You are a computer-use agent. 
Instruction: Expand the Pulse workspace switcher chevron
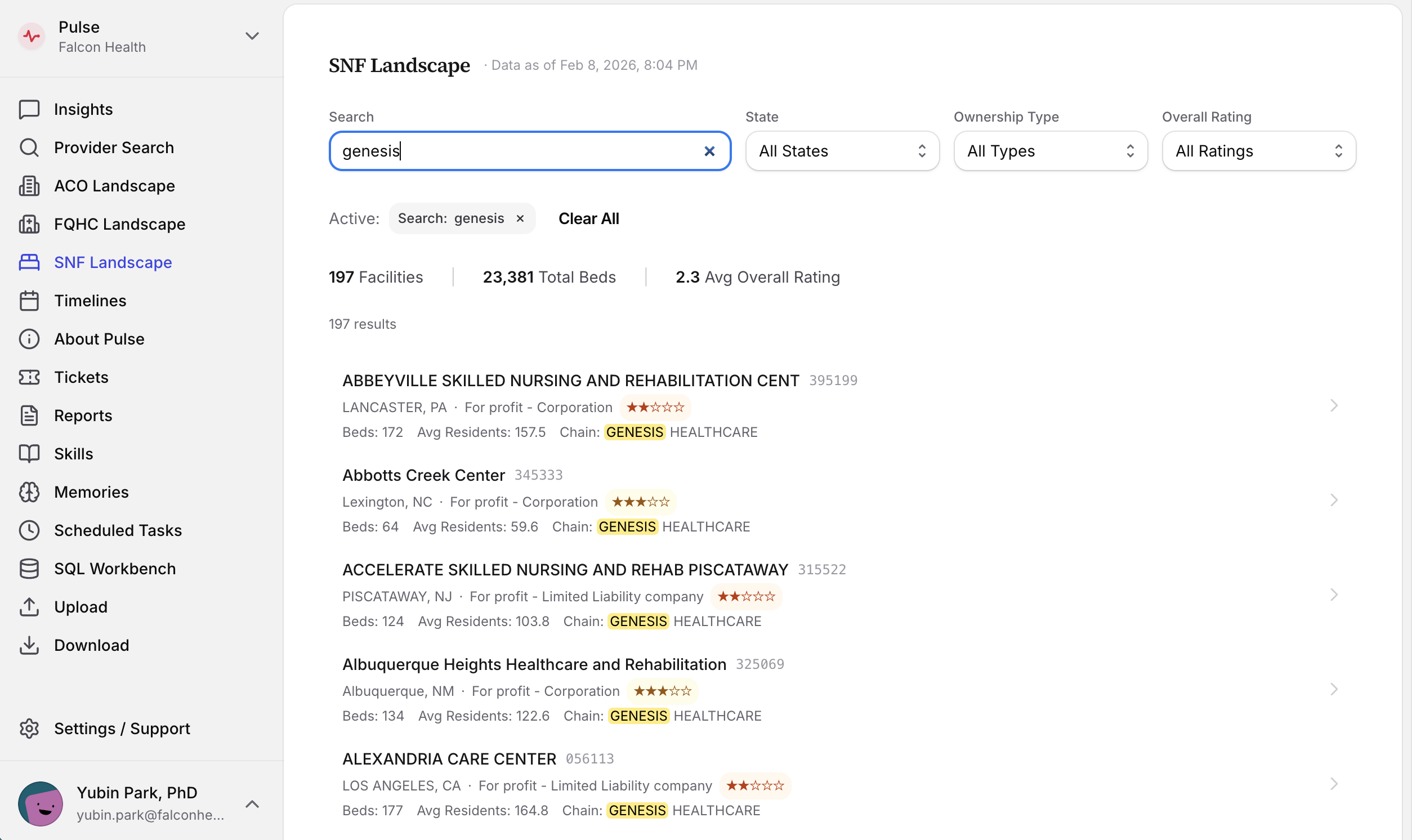pyautogui.click(x=252, y=36)
